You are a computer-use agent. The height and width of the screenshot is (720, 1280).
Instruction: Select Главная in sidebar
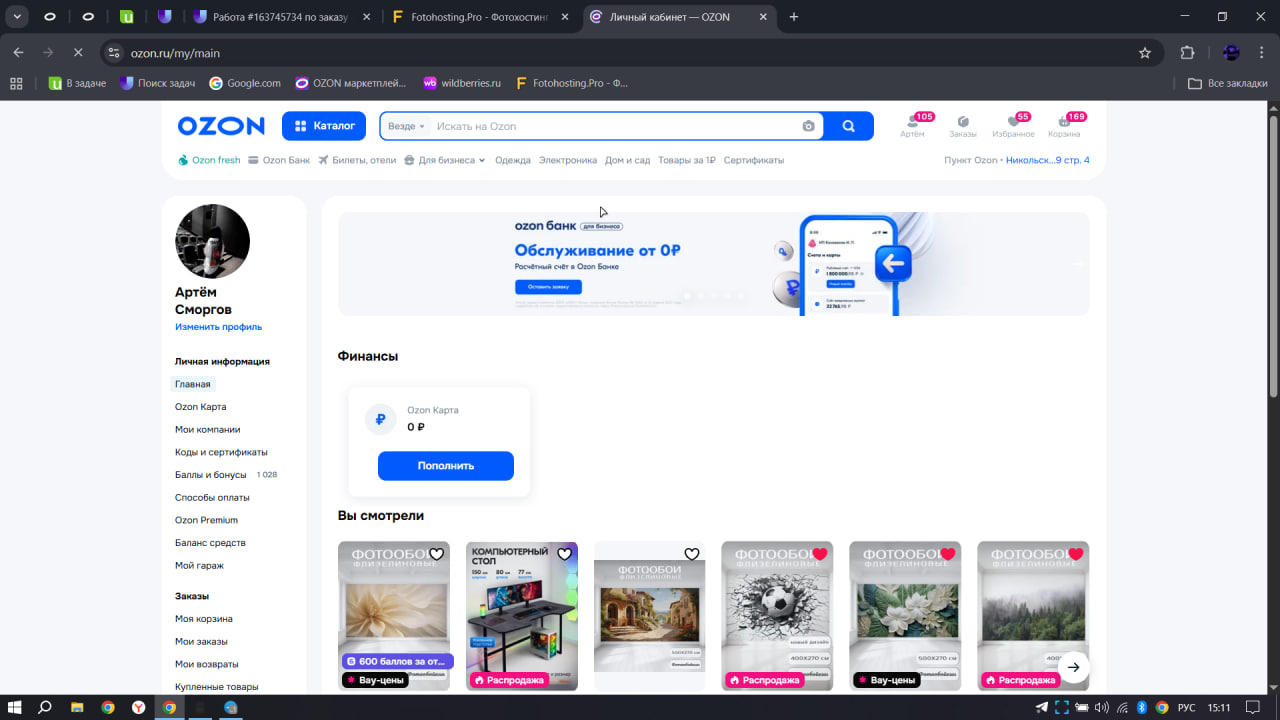coord(193,384)
